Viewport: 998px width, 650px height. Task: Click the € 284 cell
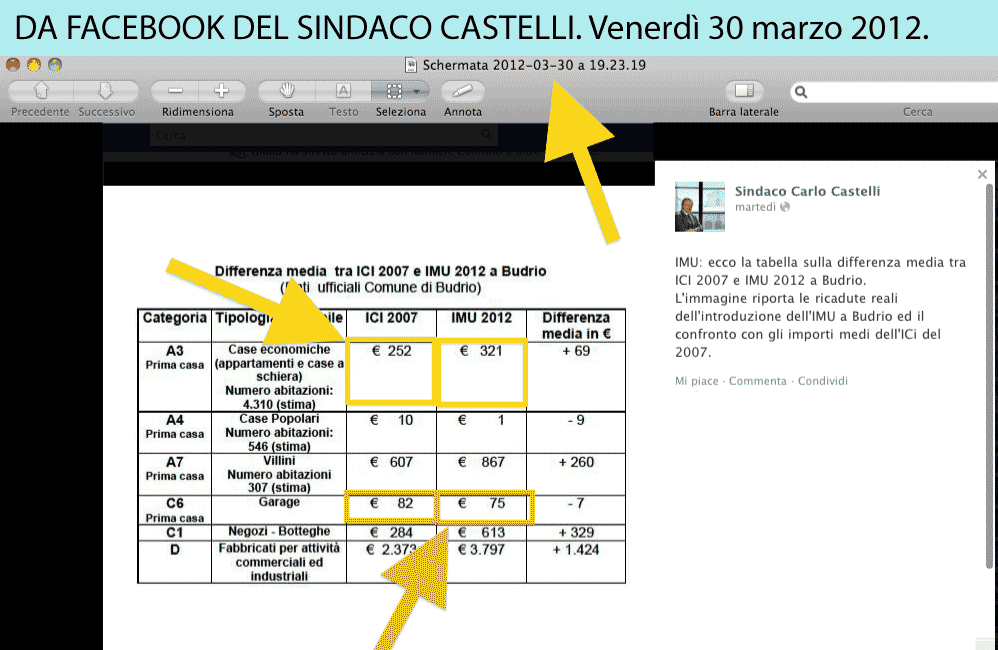click(391, 532)
